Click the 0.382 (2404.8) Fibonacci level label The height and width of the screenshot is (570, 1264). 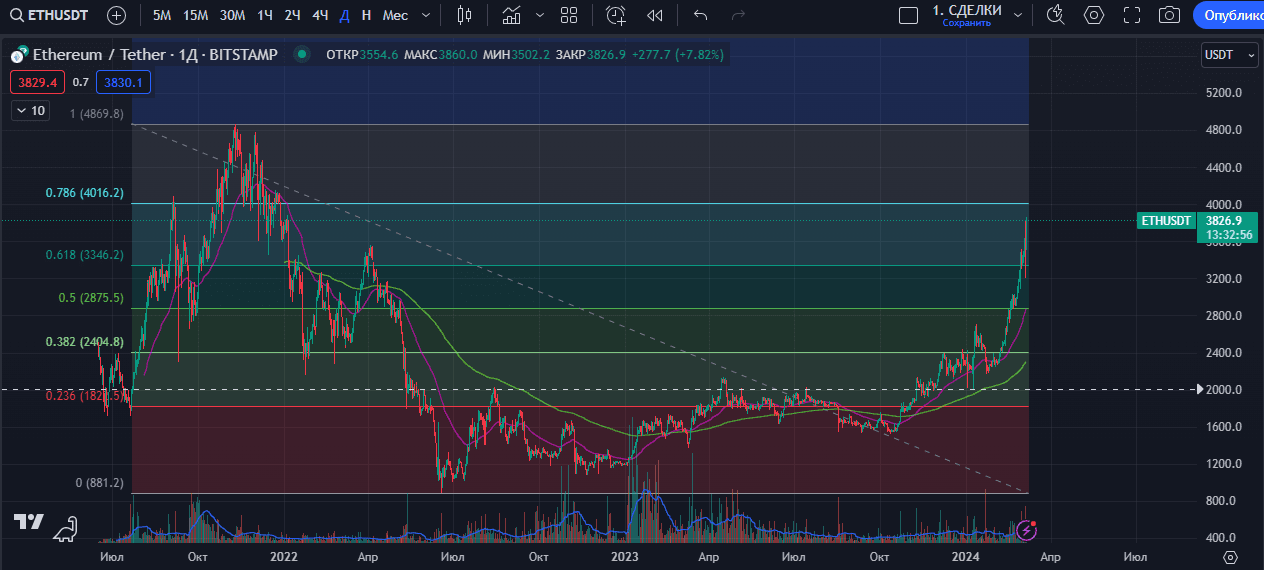(85, 342)
